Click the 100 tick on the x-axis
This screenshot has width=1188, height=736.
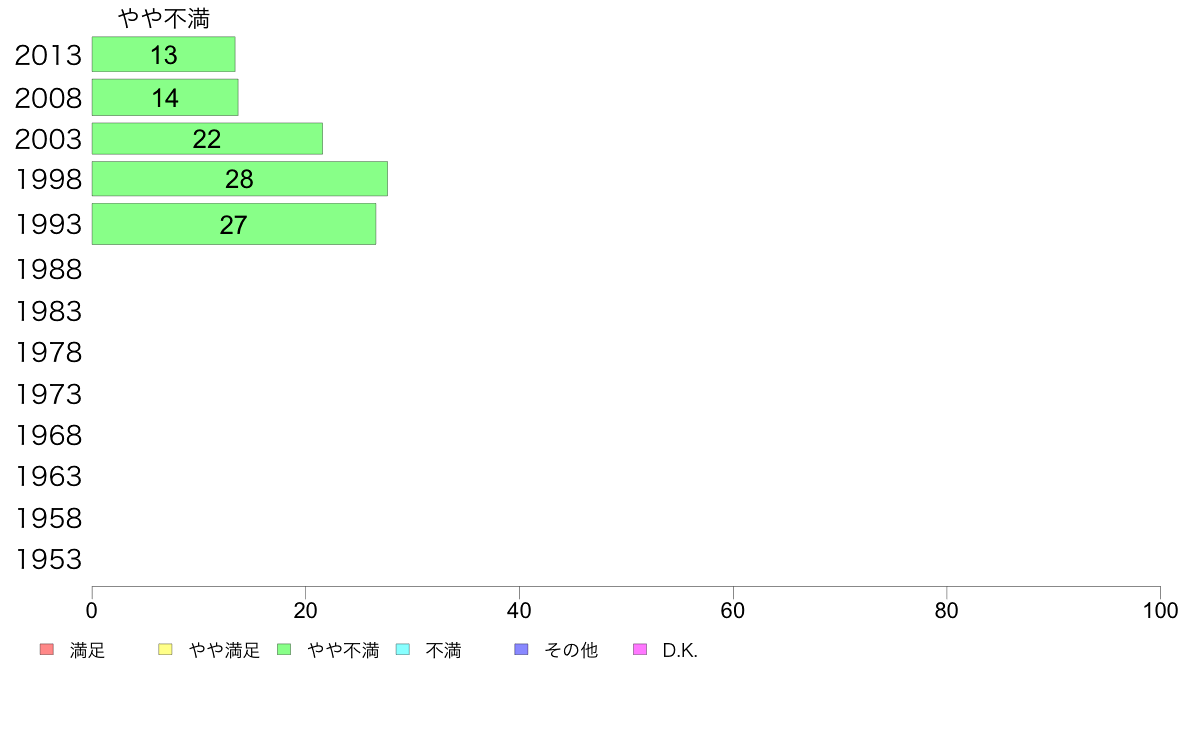(x=1160, y=610)
